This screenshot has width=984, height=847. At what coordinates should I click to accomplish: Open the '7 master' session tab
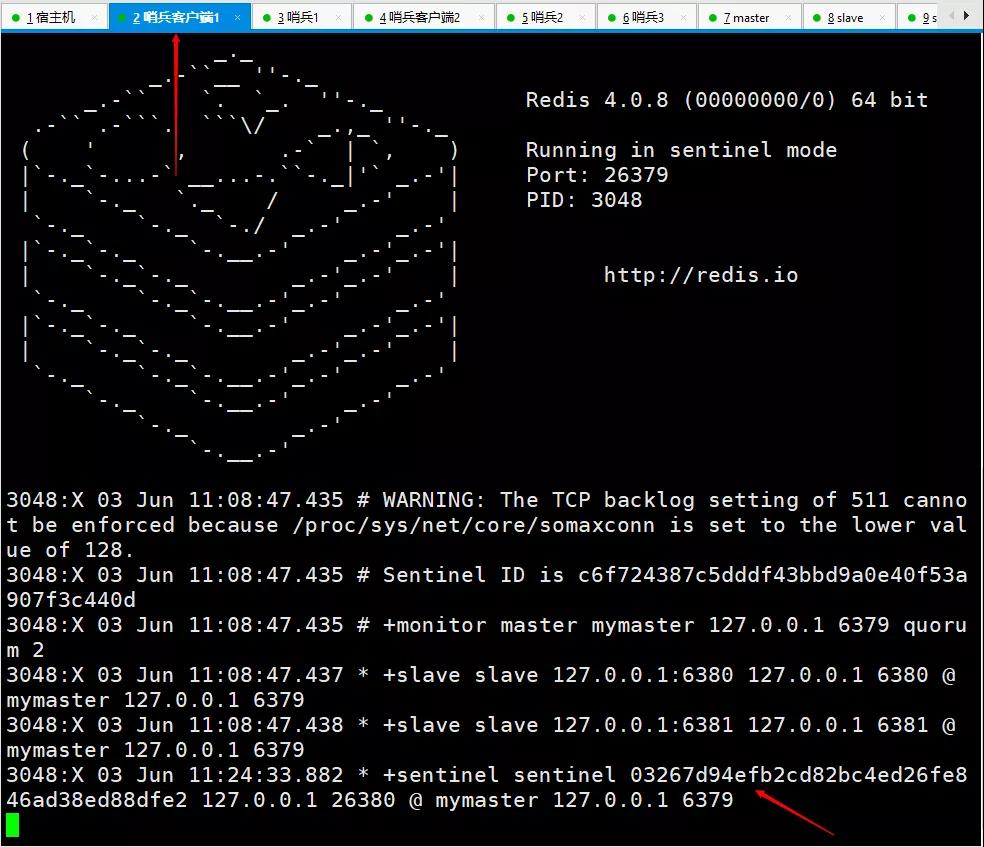(x=749, y=17)
